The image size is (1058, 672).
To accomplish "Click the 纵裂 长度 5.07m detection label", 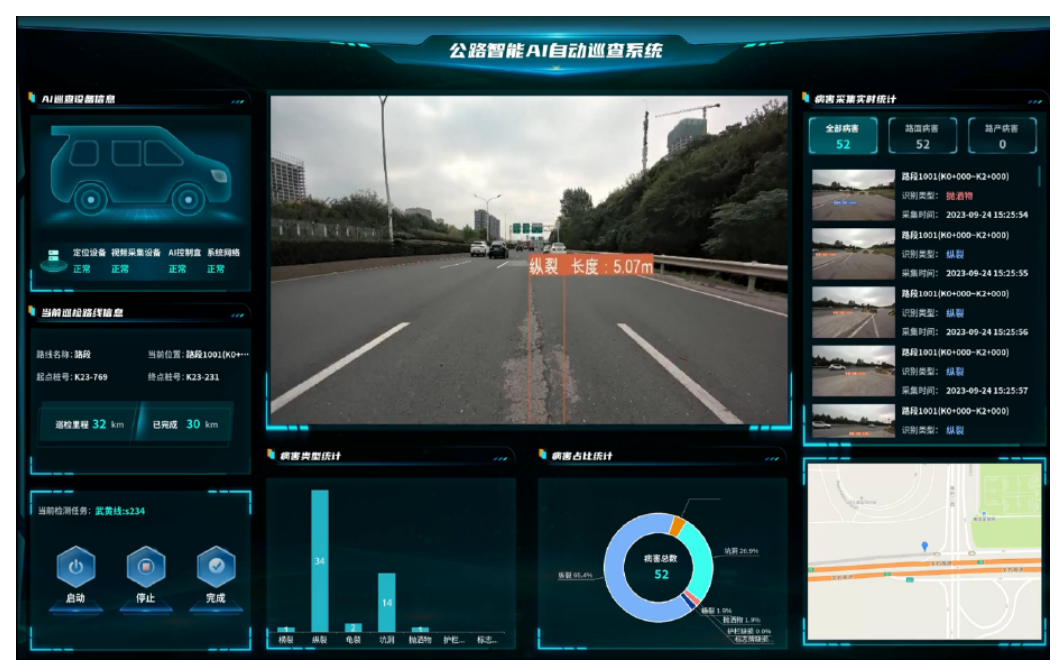I will 590,266.
